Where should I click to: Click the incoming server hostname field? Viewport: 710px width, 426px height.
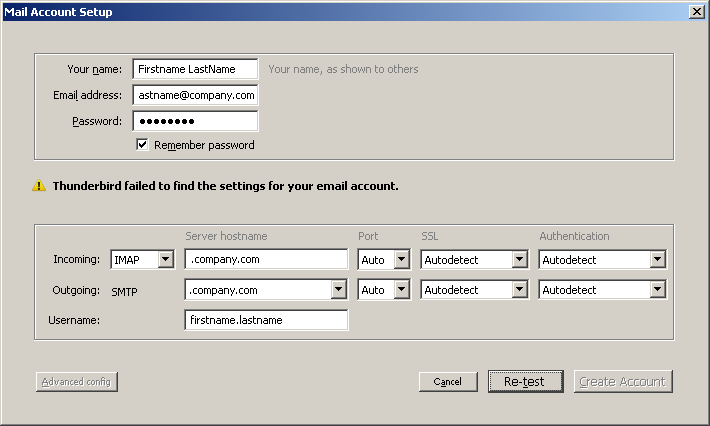(266, 260)
